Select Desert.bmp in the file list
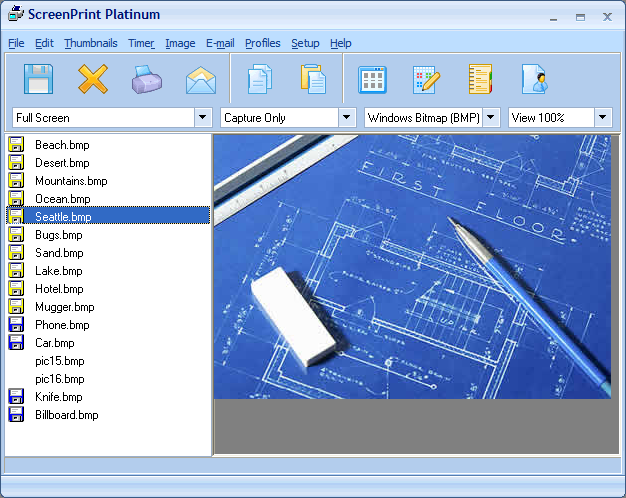This screenshot has width=626, height=498. tap(62, 163)
